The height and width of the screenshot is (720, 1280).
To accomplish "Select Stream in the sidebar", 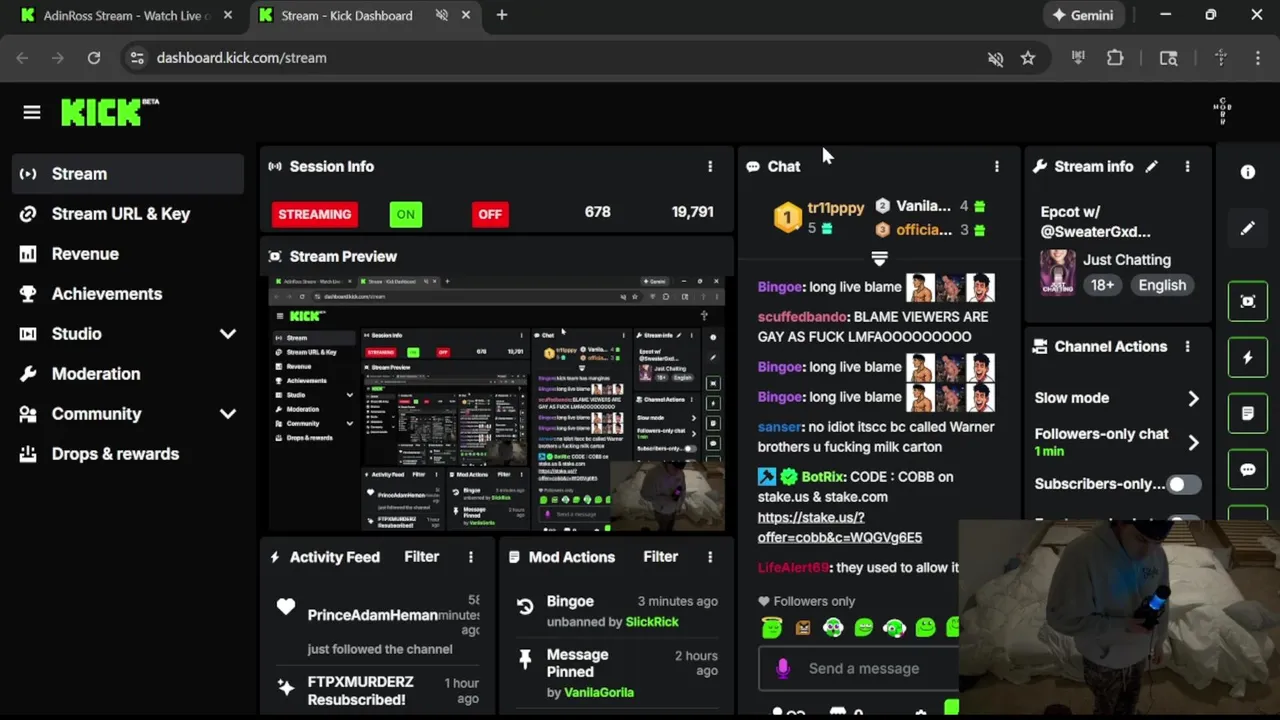I will pyautogui.click(x=128, y=174).
